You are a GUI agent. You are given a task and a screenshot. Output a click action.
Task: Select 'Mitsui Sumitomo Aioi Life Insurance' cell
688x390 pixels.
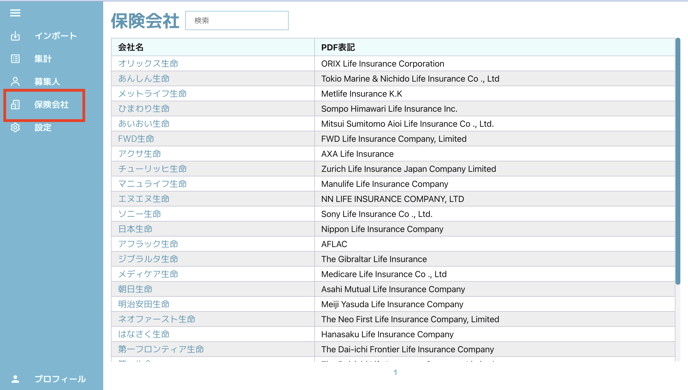[x=494, y=124]
